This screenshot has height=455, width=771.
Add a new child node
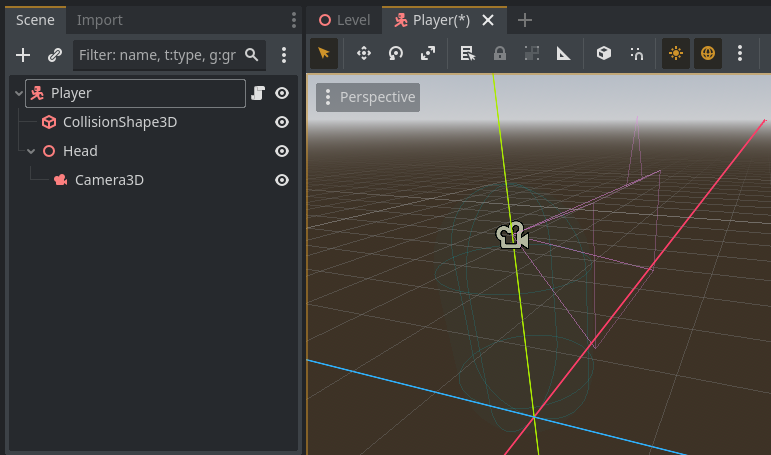(x=23, y=55)
